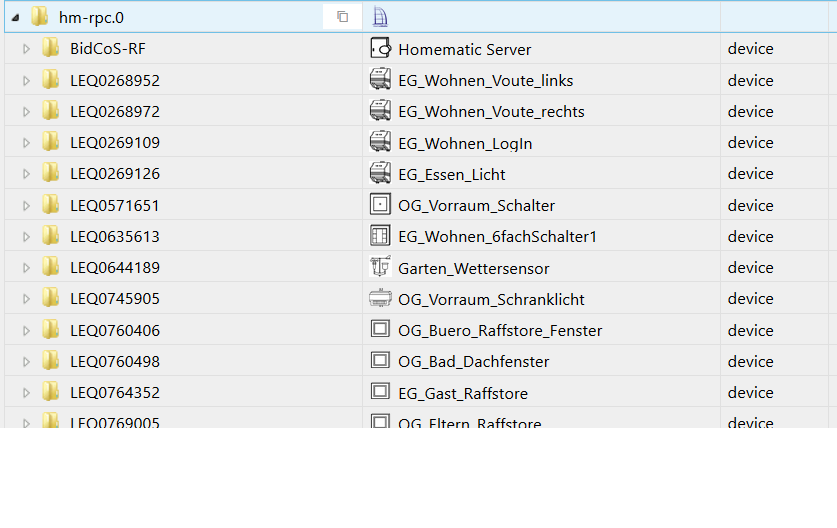
Task: Select the LEQ0644189 tree entry
Action: (x=115, y=267)
